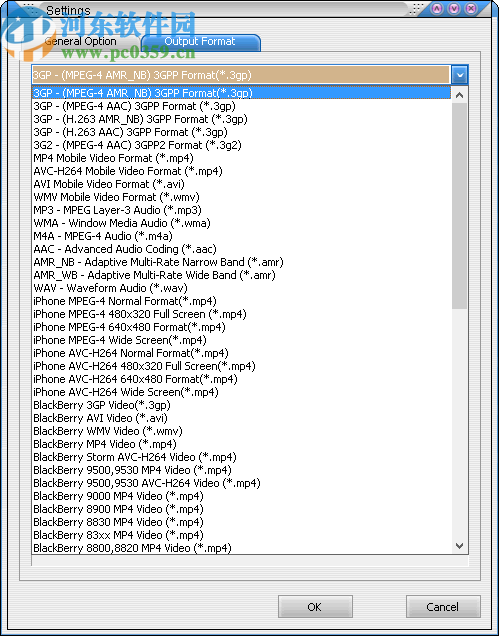Select WAV - Waveform Audio (*.wav)

(x=241, y=288)
